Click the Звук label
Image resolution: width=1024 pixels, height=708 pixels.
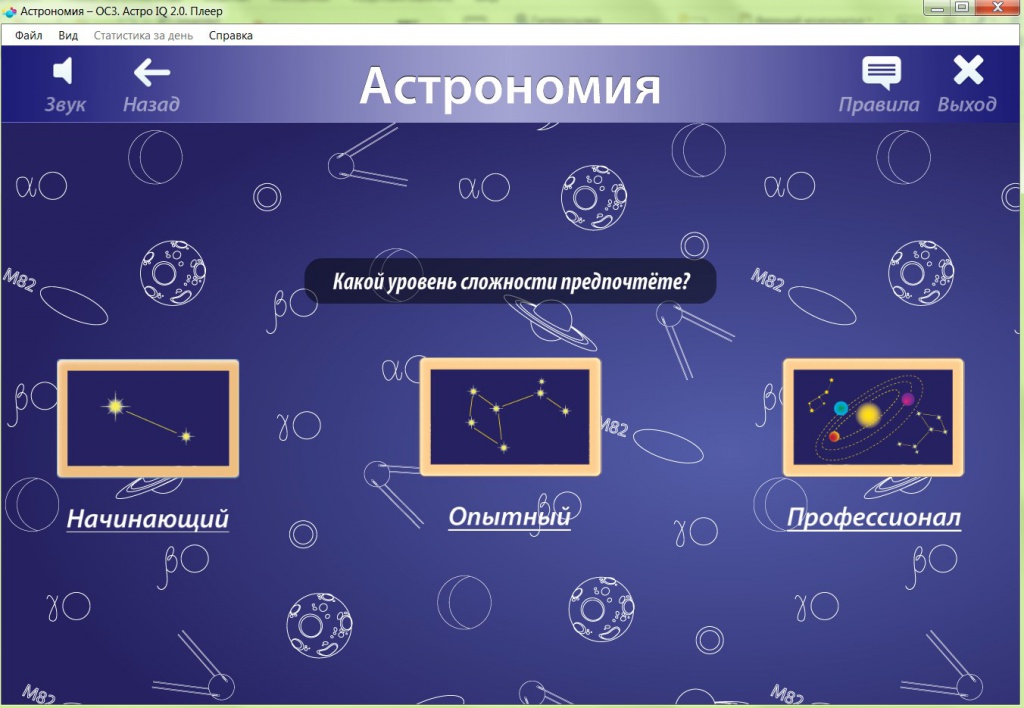[x=65, y=105]
